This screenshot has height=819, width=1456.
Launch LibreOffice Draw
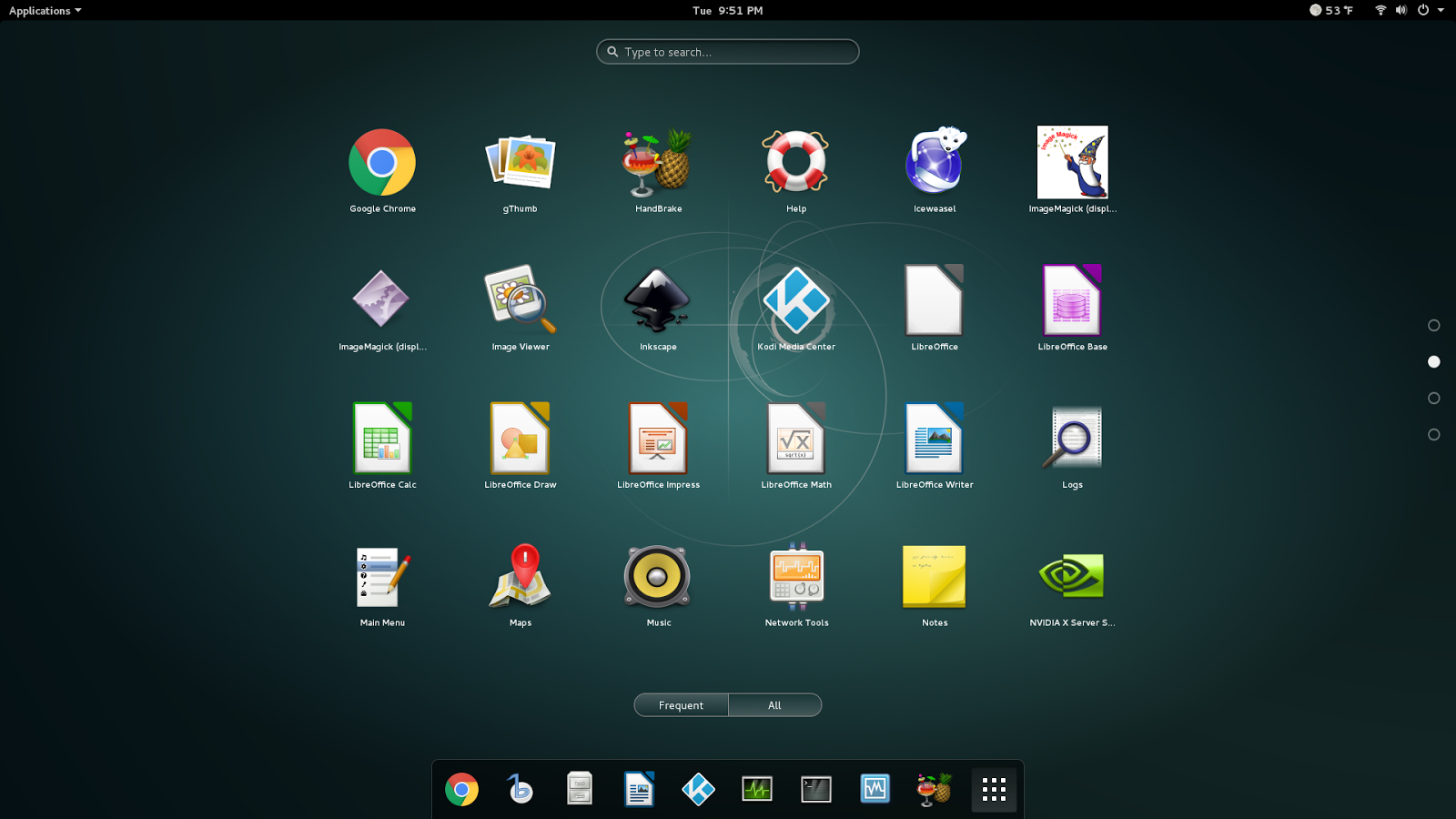(x=521, y=439)
